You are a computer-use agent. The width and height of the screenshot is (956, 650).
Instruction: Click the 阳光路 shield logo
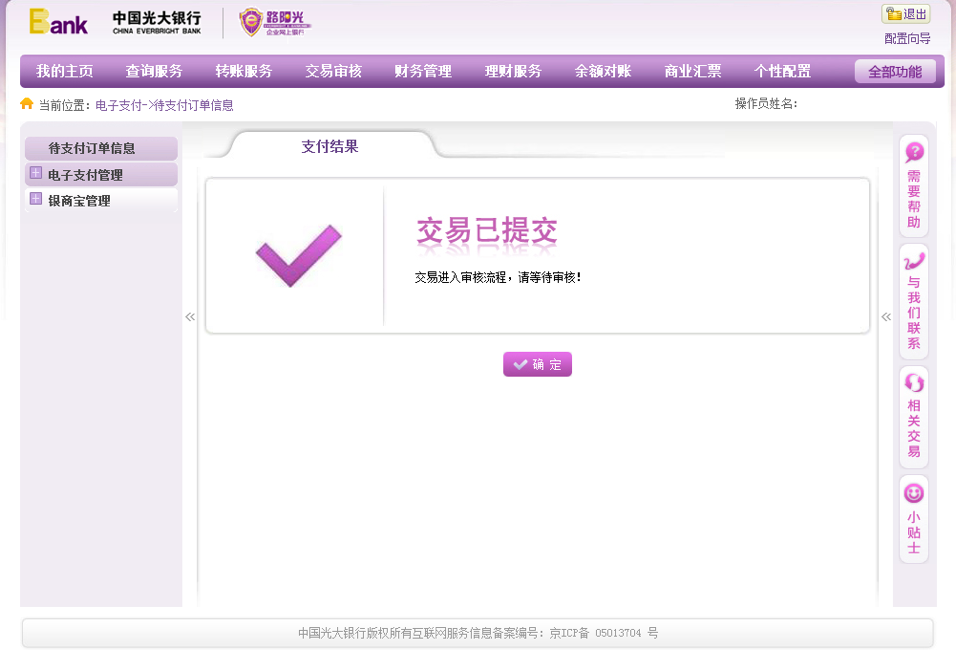coord(274,22)
